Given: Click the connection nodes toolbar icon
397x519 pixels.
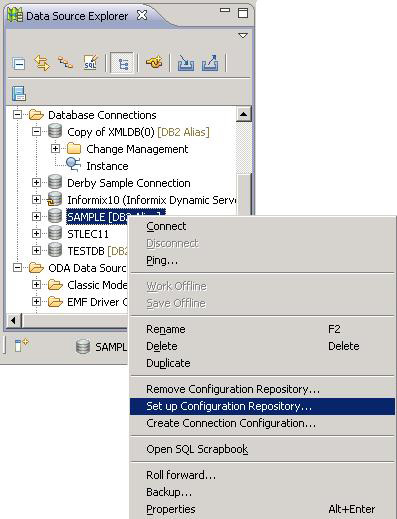Looking at the screenshot, I should (x=66, y=63).
